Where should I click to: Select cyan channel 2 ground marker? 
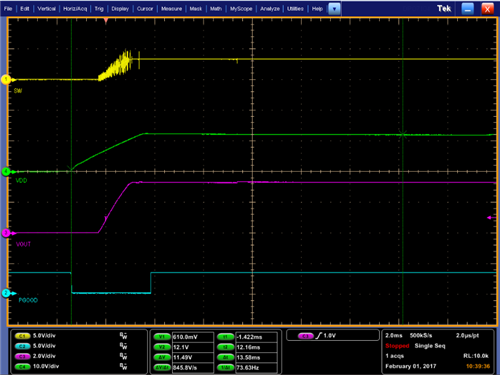(x=6, y=293)
